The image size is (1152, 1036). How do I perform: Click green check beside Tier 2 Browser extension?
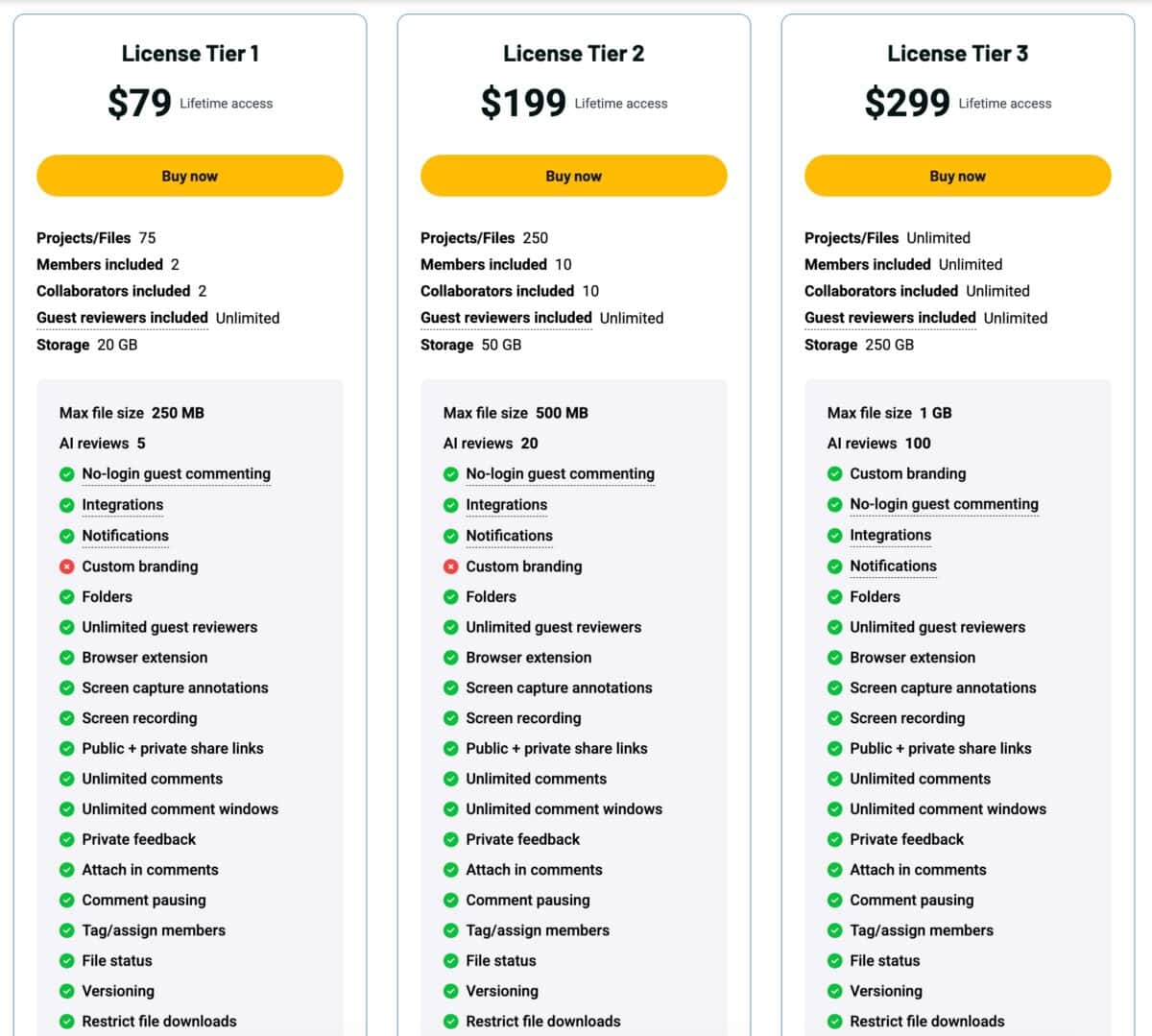(x=450, y=658)
